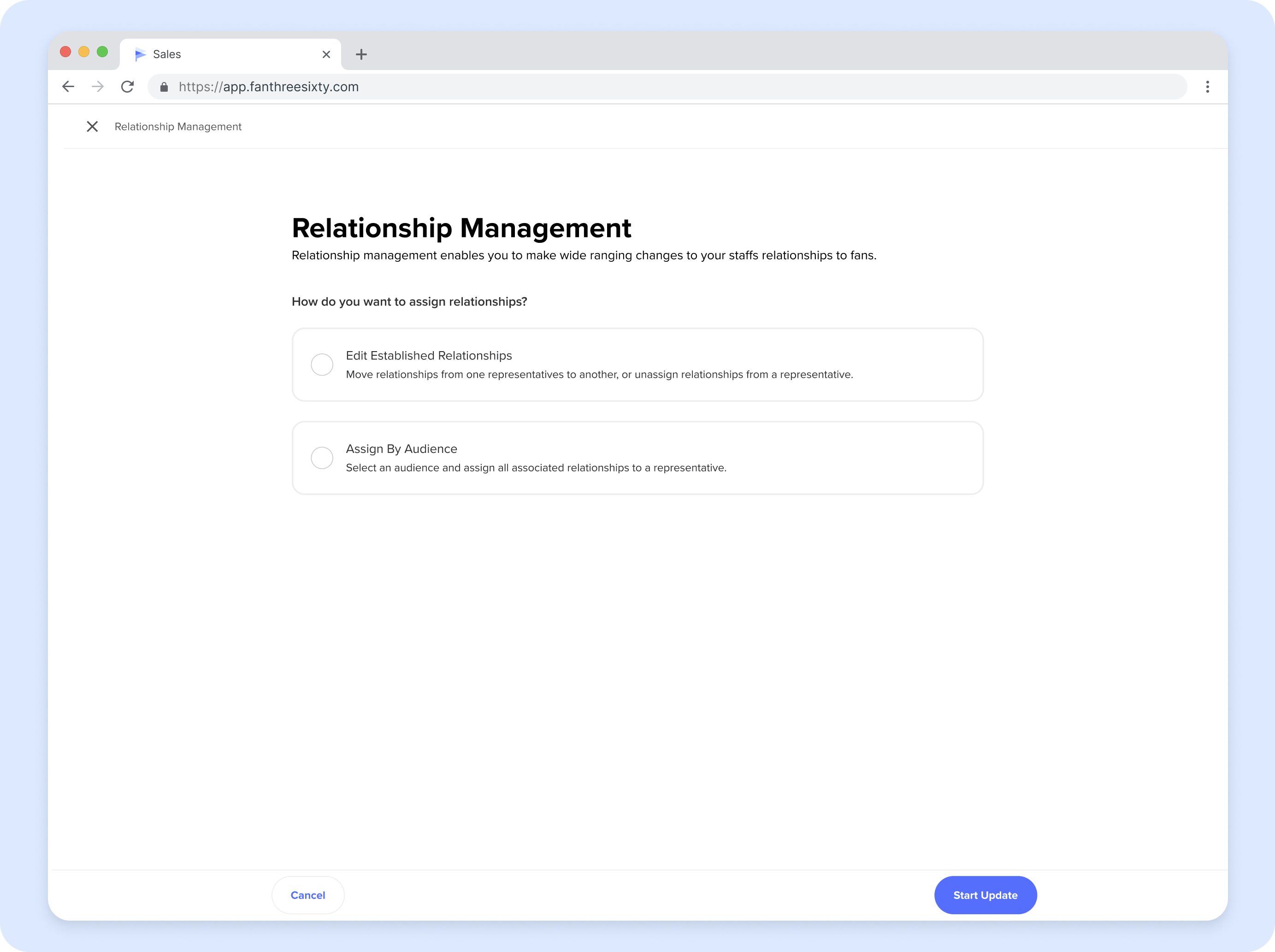
Task: Click the app.fanthreesixty.com address bar
Action: 667,87
